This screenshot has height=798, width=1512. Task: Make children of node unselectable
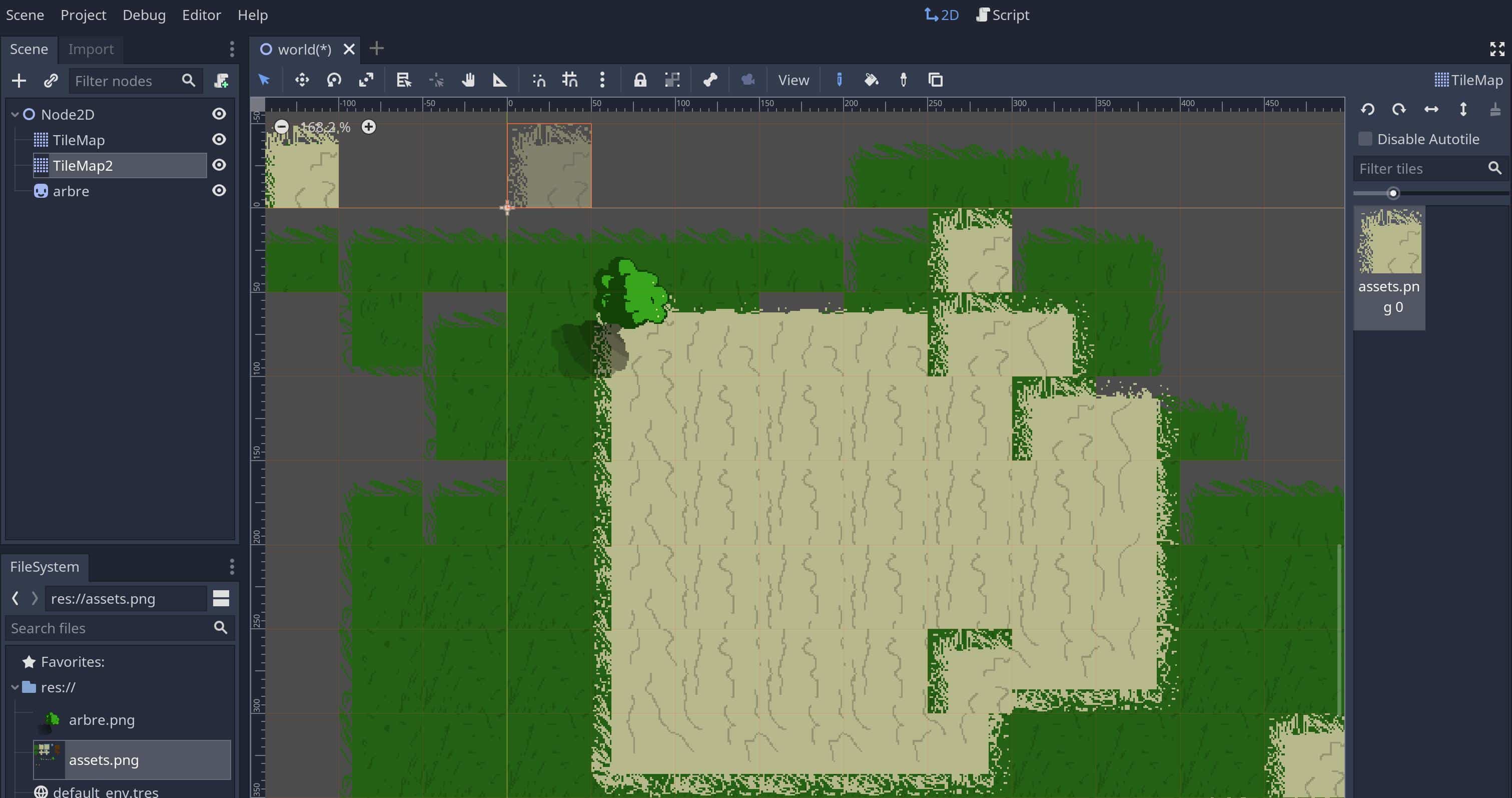point(672,80)
